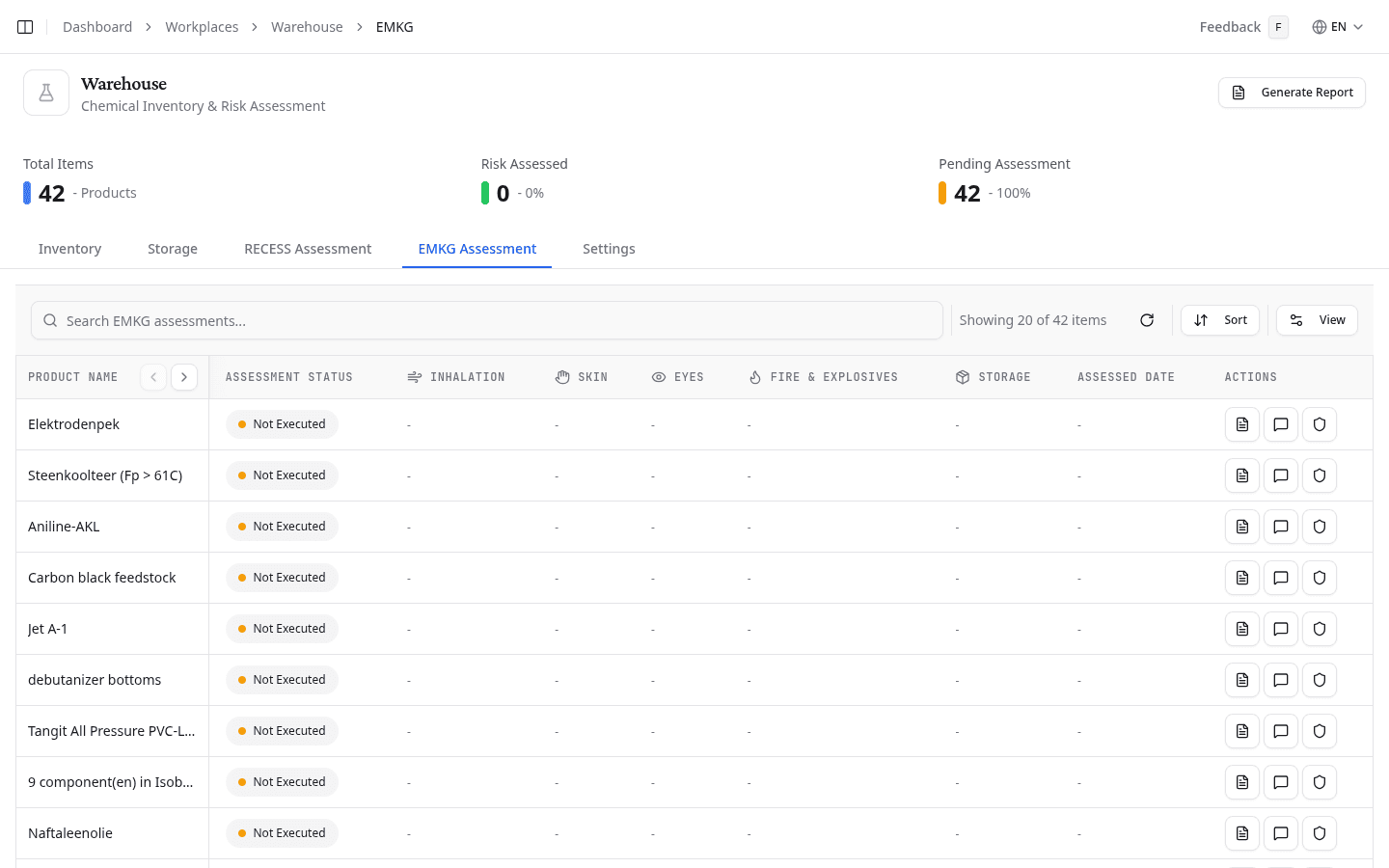Click the next chevron in Product Name header
The width and height of the screenshot is (1389, 868).
tap(184, 376)
